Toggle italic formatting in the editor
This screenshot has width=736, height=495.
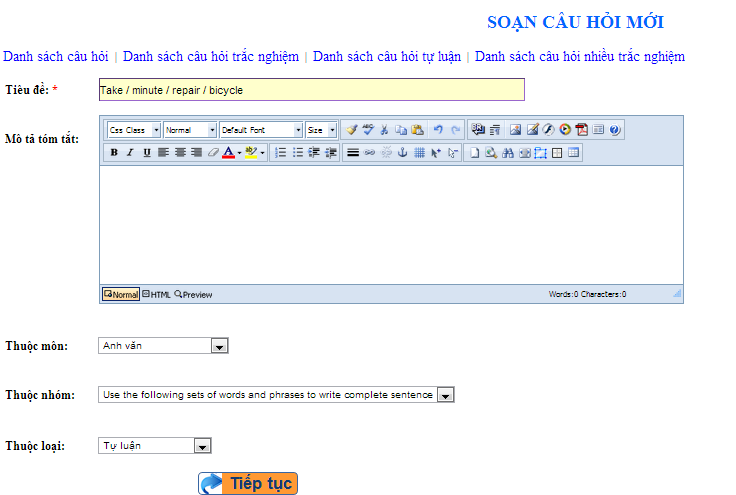pyautogui.click(x=130, y=152)
